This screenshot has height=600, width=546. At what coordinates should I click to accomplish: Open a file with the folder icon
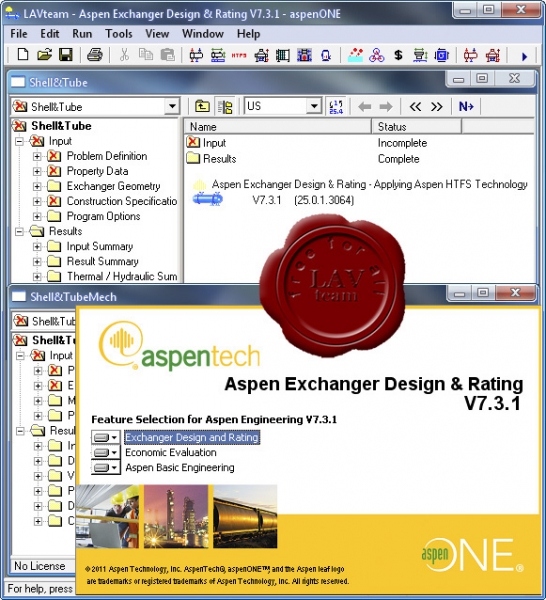click(44, 55)
